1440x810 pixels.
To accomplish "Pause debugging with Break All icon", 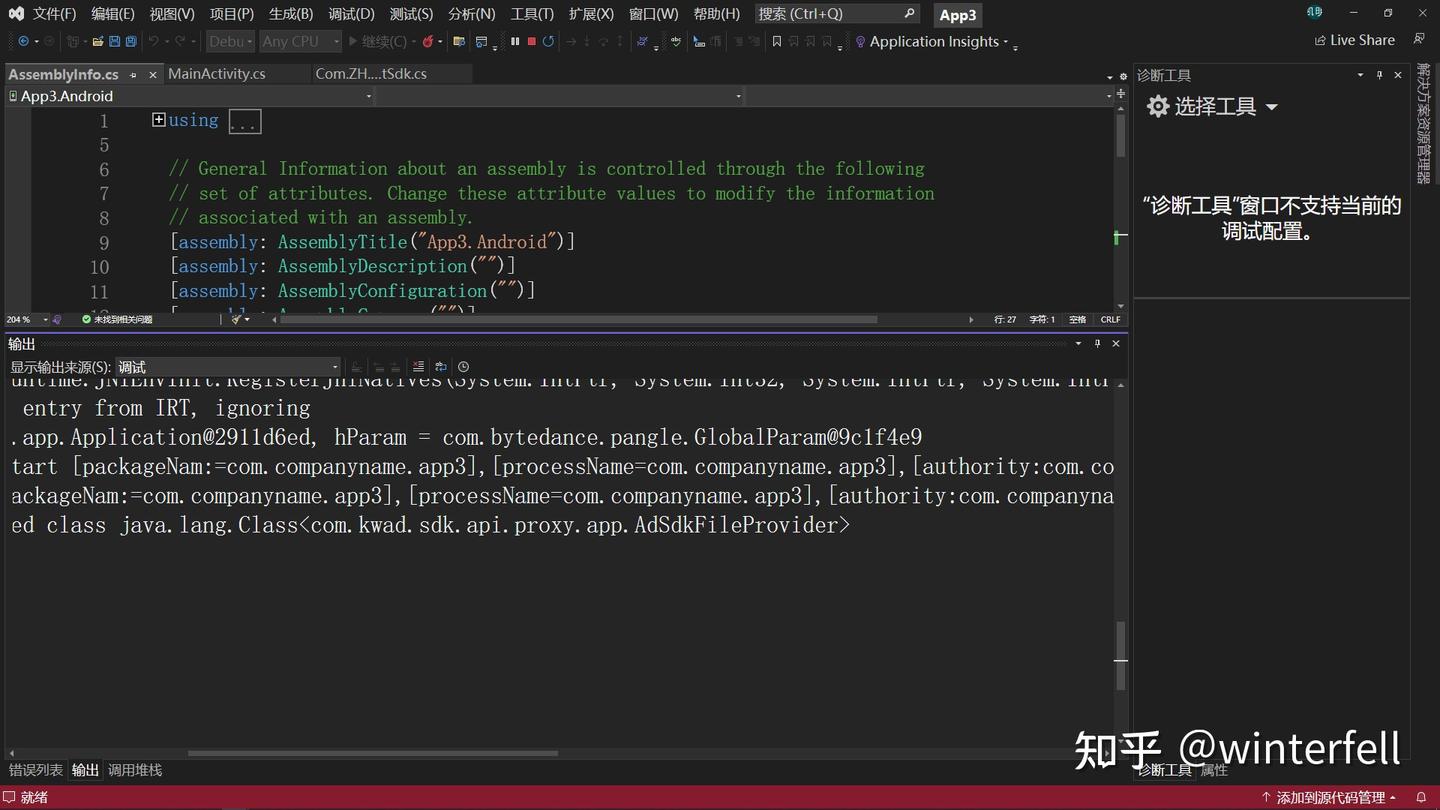I will (x=515, y=41).
